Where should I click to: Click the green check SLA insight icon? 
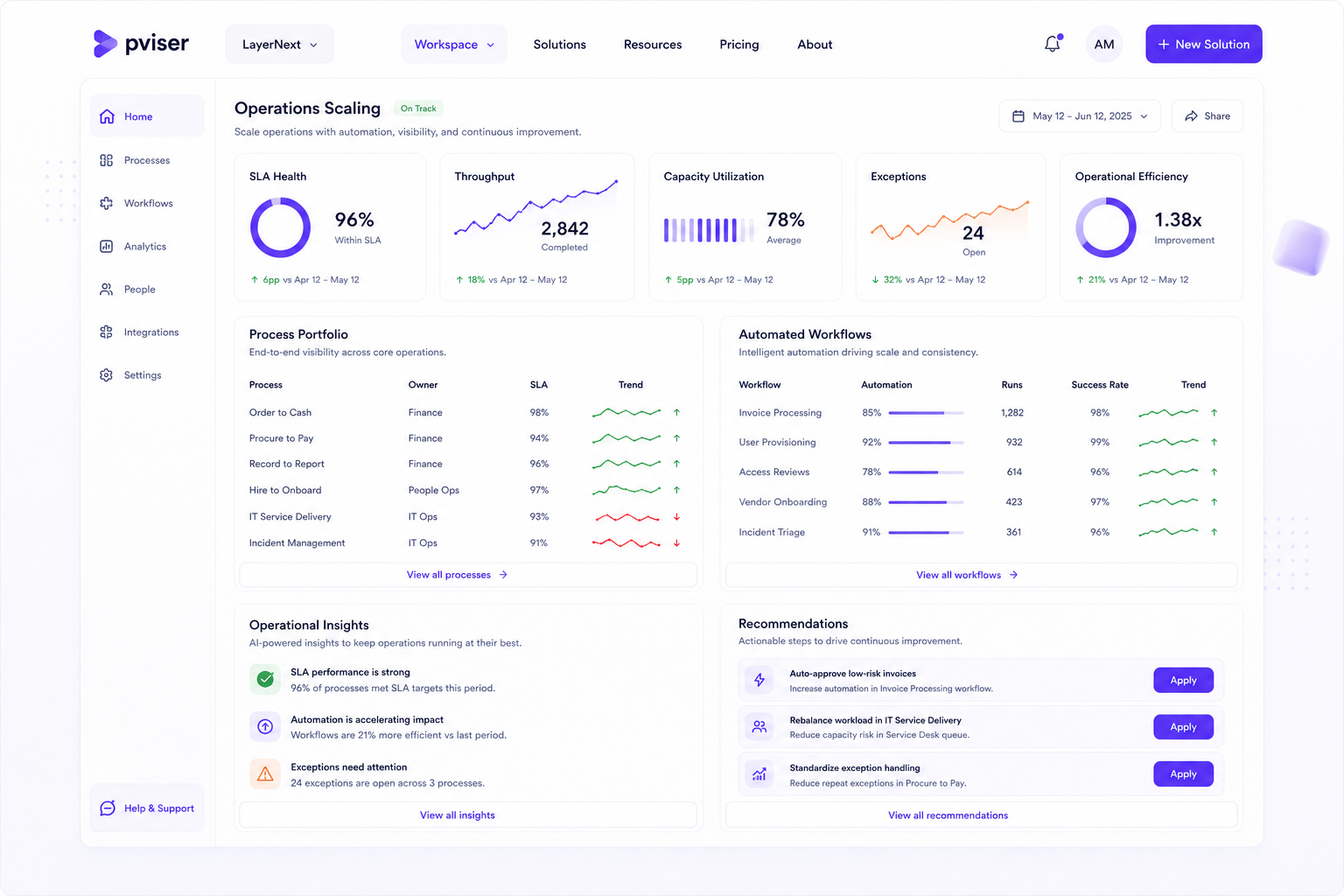point(265,679)
